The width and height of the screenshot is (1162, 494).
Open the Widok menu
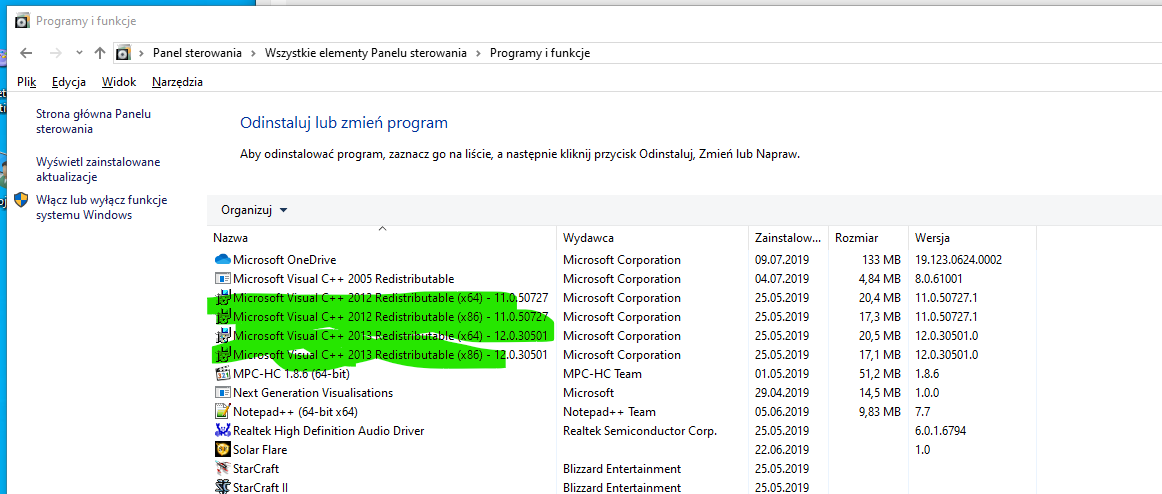(x=119, y=82)
